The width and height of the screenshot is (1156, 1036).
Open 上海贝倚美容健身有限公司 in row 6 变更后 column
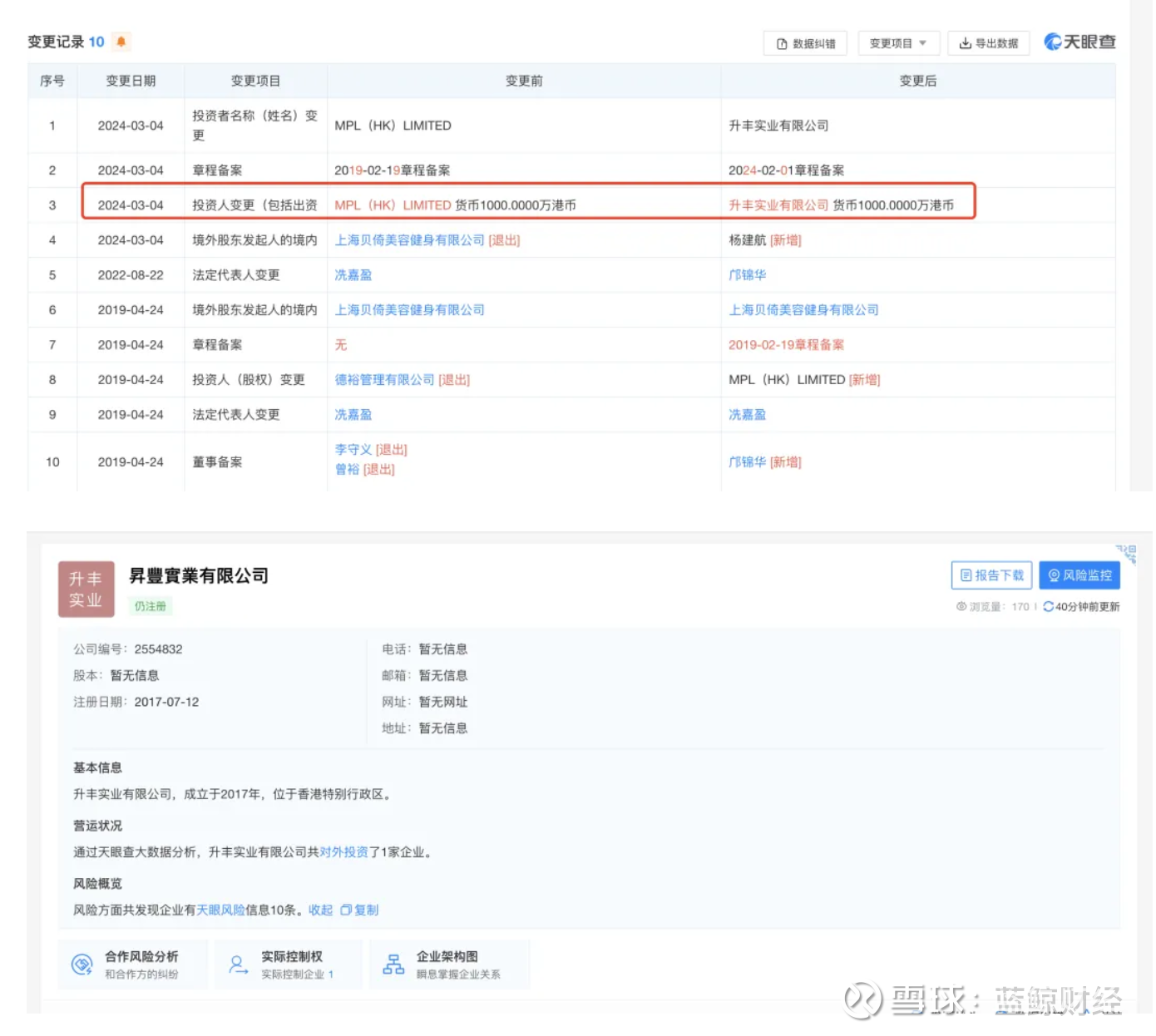click(x=803, y=310)
